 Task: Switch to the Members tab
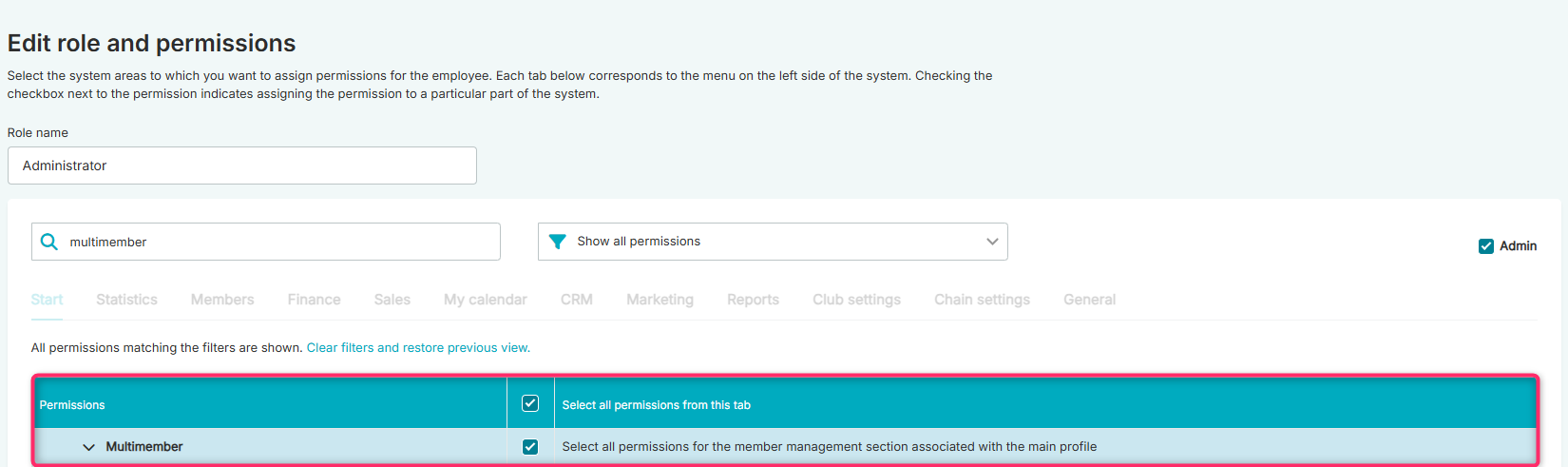point(222,300)
